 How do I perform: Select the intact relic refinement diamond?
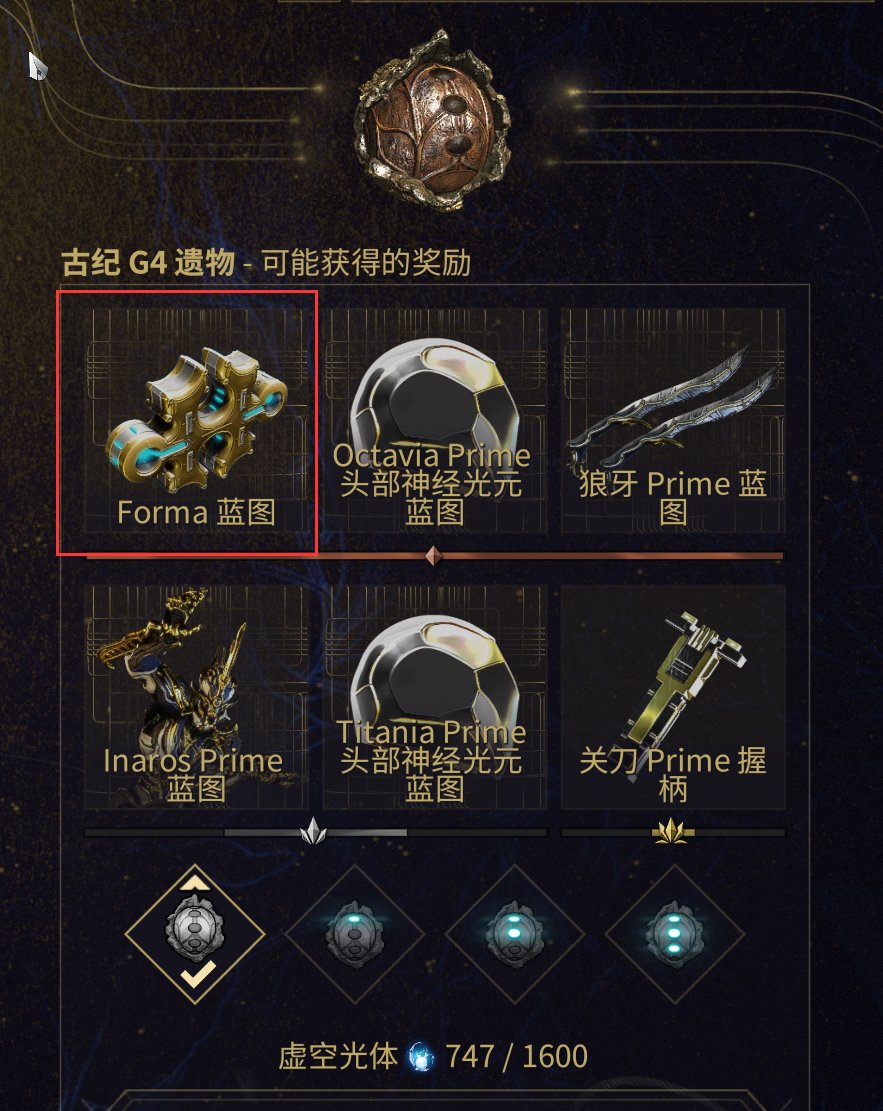click(195, 934)
